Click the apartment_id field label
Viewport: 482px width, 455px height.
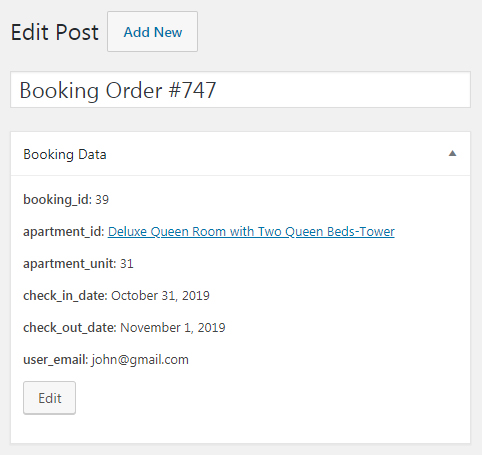coord(64,232)
